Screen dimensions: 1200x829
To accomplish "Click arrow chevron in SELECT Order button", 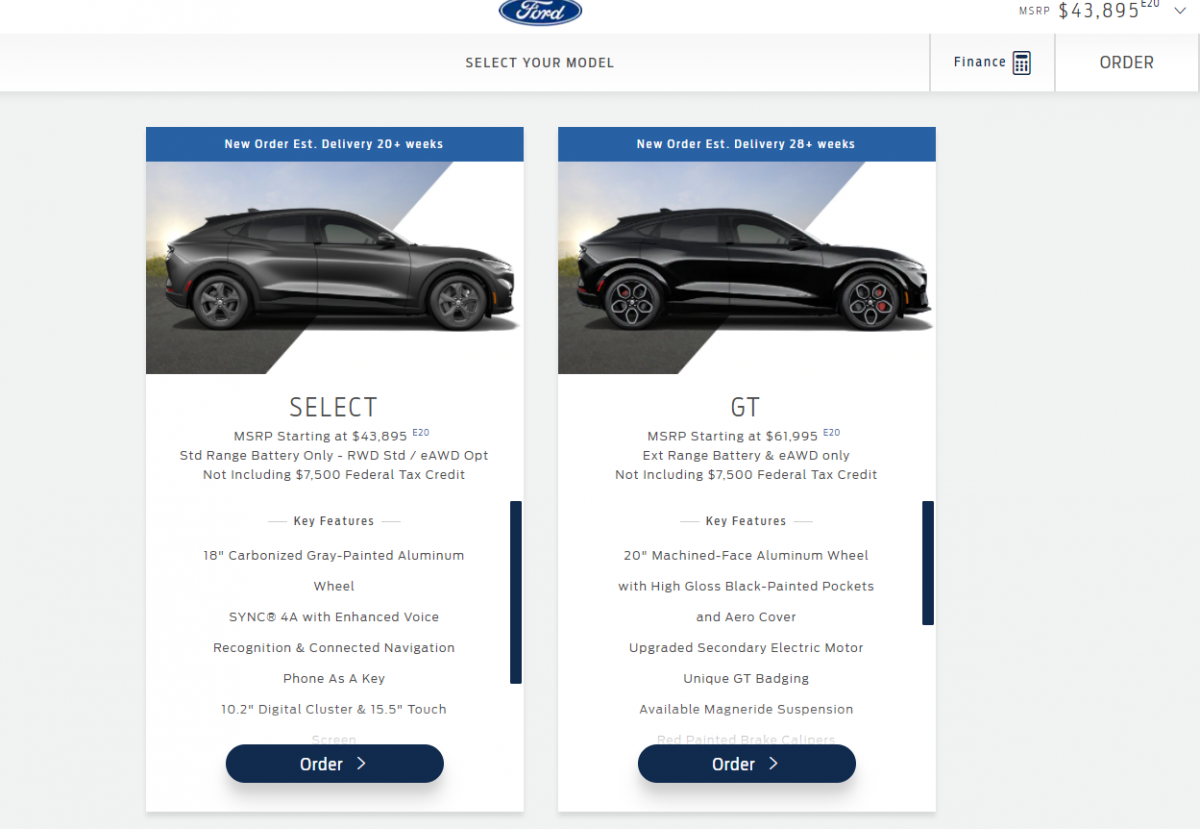I will [362, 764].
